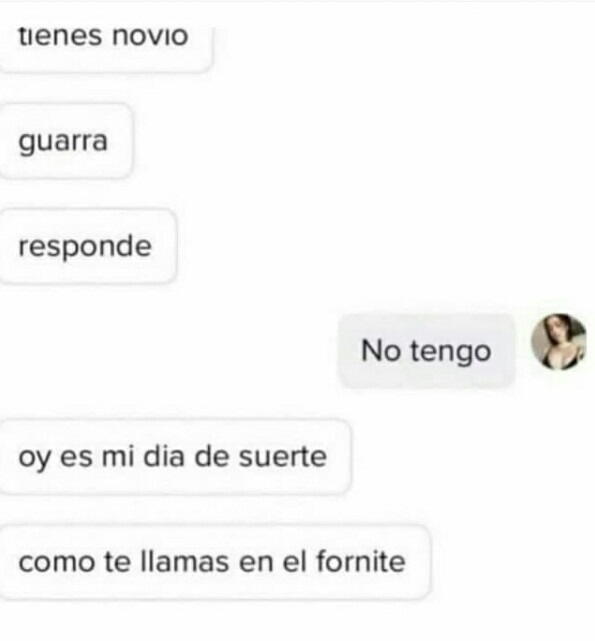Viewport: 595px width, 641px height.
Task: Select the 'No tengo' reply bubble
Action: [x=426, y=351]
